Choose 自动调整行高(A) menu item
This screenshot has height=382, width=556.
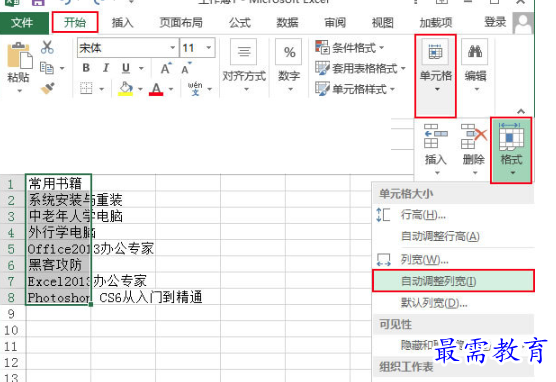point(454,236)
